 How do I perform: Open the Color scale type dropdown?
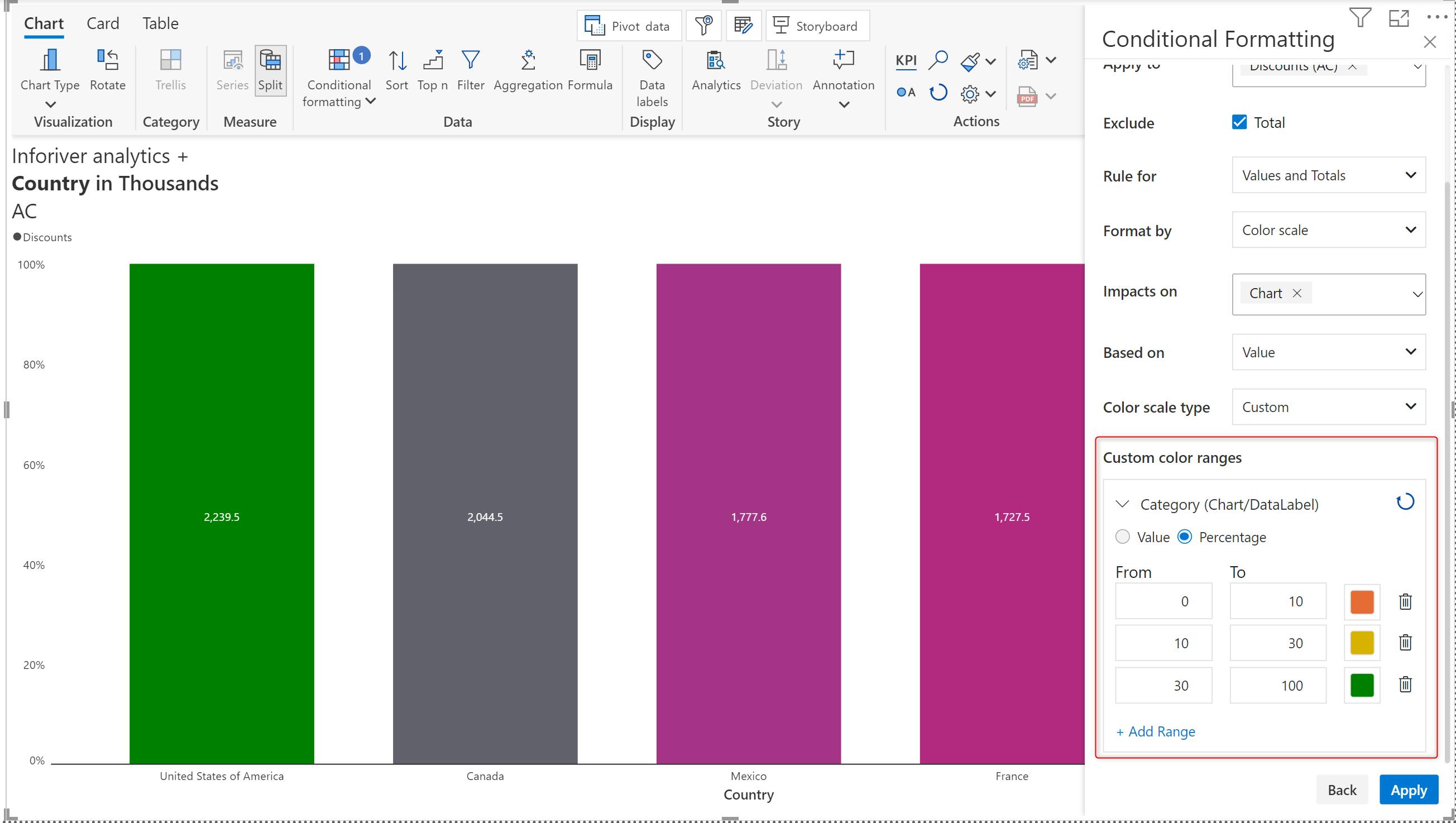pyautogui.click(x=1328, y=407)
